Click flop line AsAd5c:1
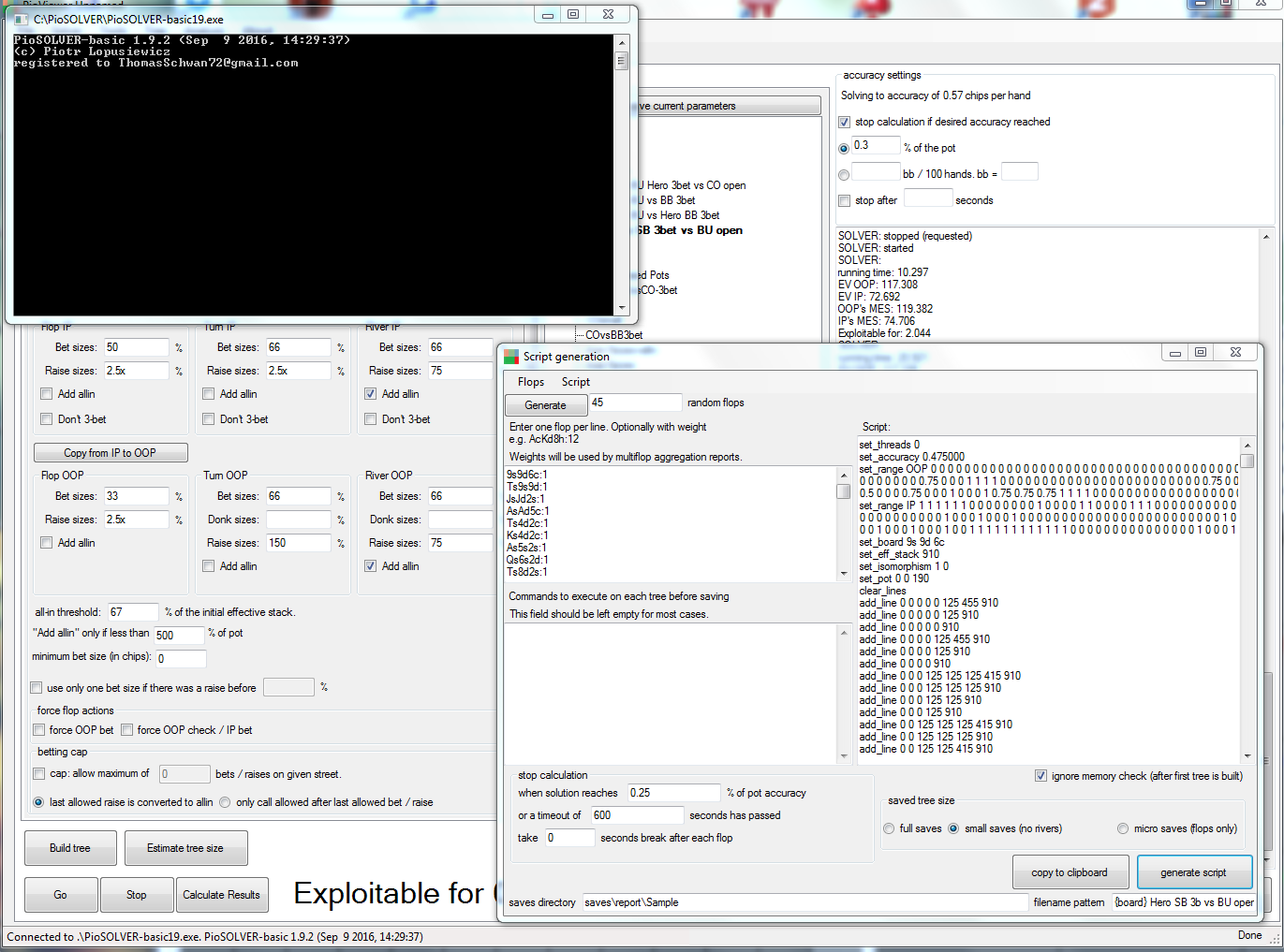The image size is (1284, 952). tap(528, 511)
